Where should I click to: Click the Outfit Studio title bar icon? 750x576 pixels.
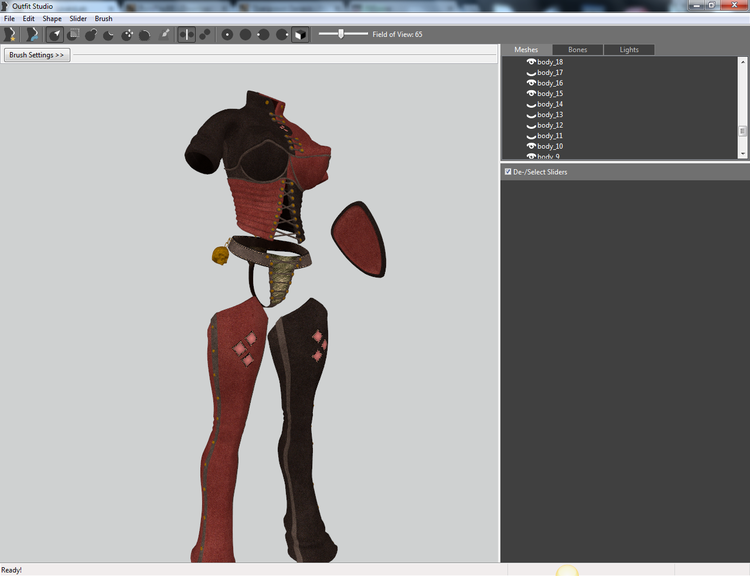pyautogui.click(x=5, y=6)
